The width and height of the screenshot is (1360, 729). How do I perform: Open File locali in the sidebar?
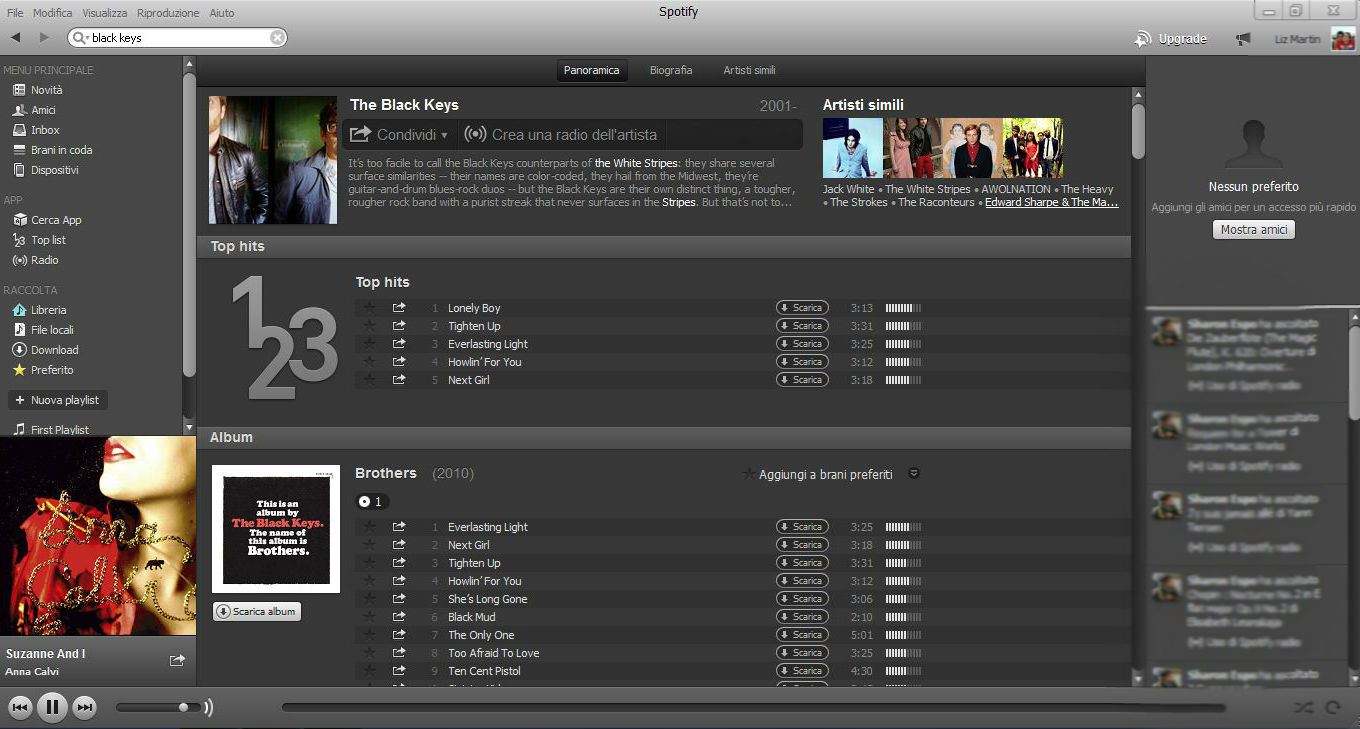43,330
